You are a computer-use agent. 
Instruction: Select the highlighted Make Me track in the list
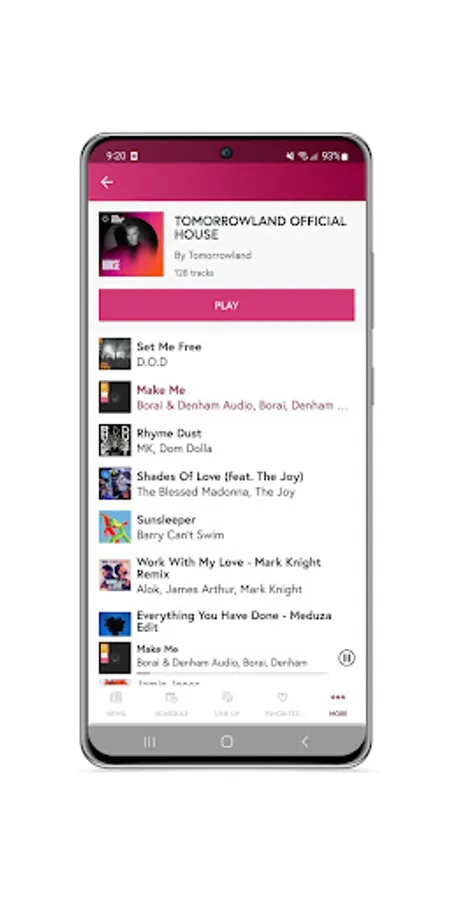(227, 397)
